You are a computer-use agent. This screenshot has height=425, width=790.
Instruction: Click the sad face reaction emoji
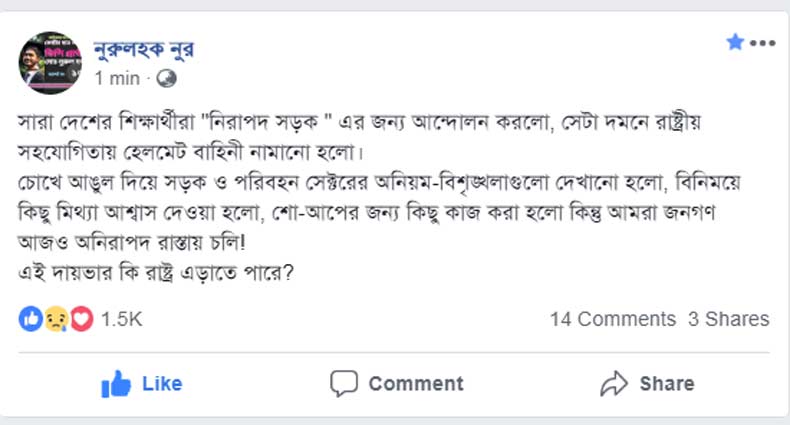pos(55,319)
